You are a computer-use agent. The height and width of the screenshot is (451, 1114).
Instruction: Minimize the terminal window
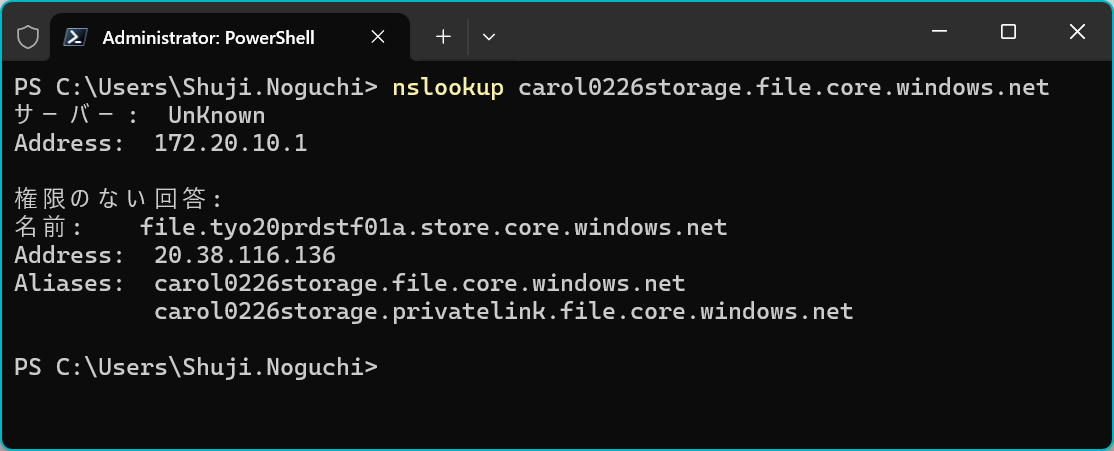point(940,32)
